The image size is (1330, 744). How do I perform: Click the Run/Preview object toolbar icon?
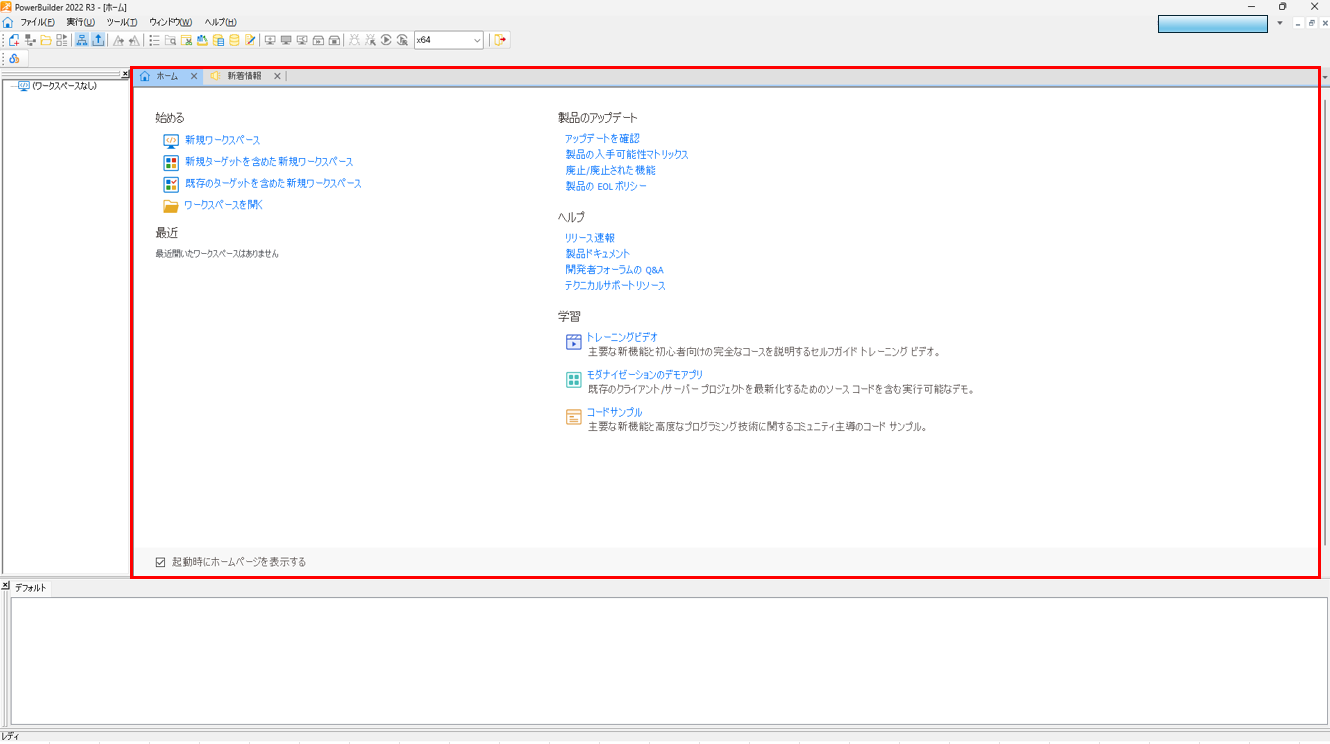tap(62, 40)
